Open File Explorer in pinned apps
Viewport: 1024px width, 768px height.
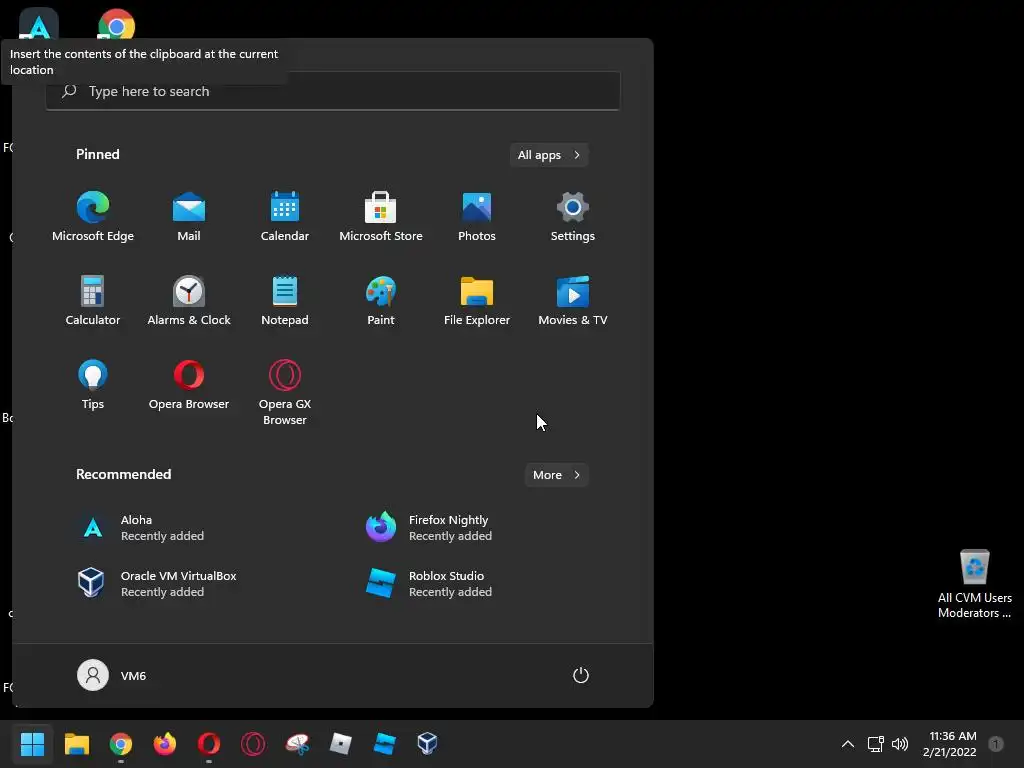(477, 300)
